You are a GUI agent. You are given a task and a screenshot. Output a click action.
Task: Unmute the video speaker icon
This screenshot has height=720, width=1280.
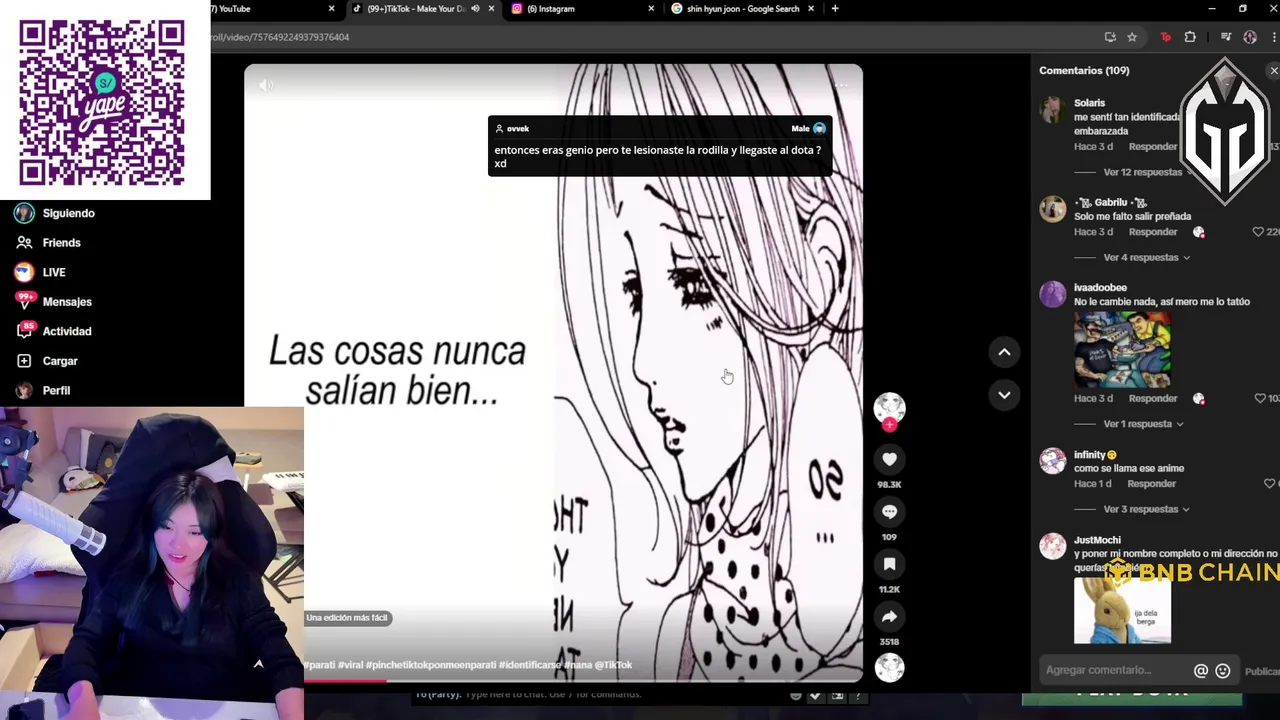tap(265, 86)
